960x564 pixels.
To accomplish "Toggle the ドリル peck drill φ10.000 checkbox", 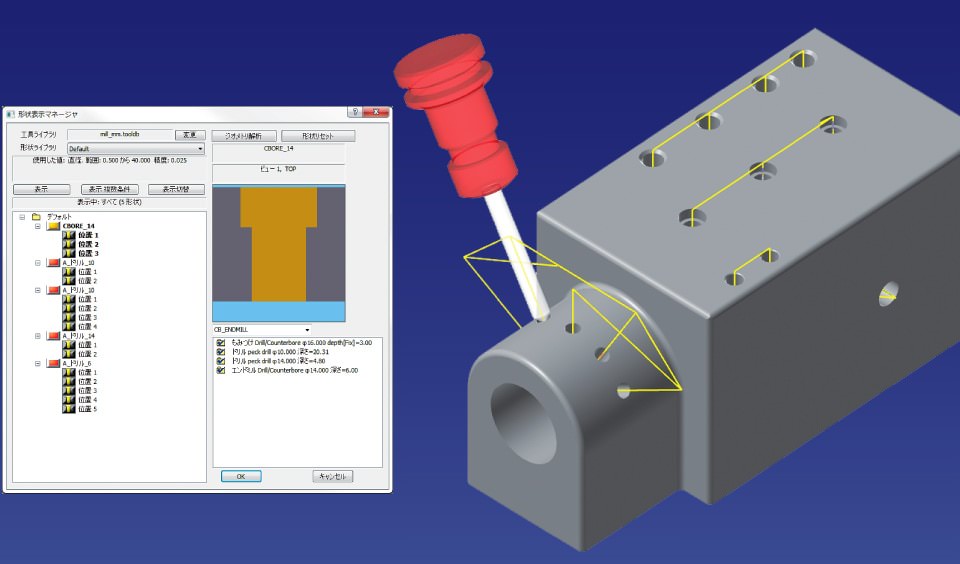I will click(221, 352).
